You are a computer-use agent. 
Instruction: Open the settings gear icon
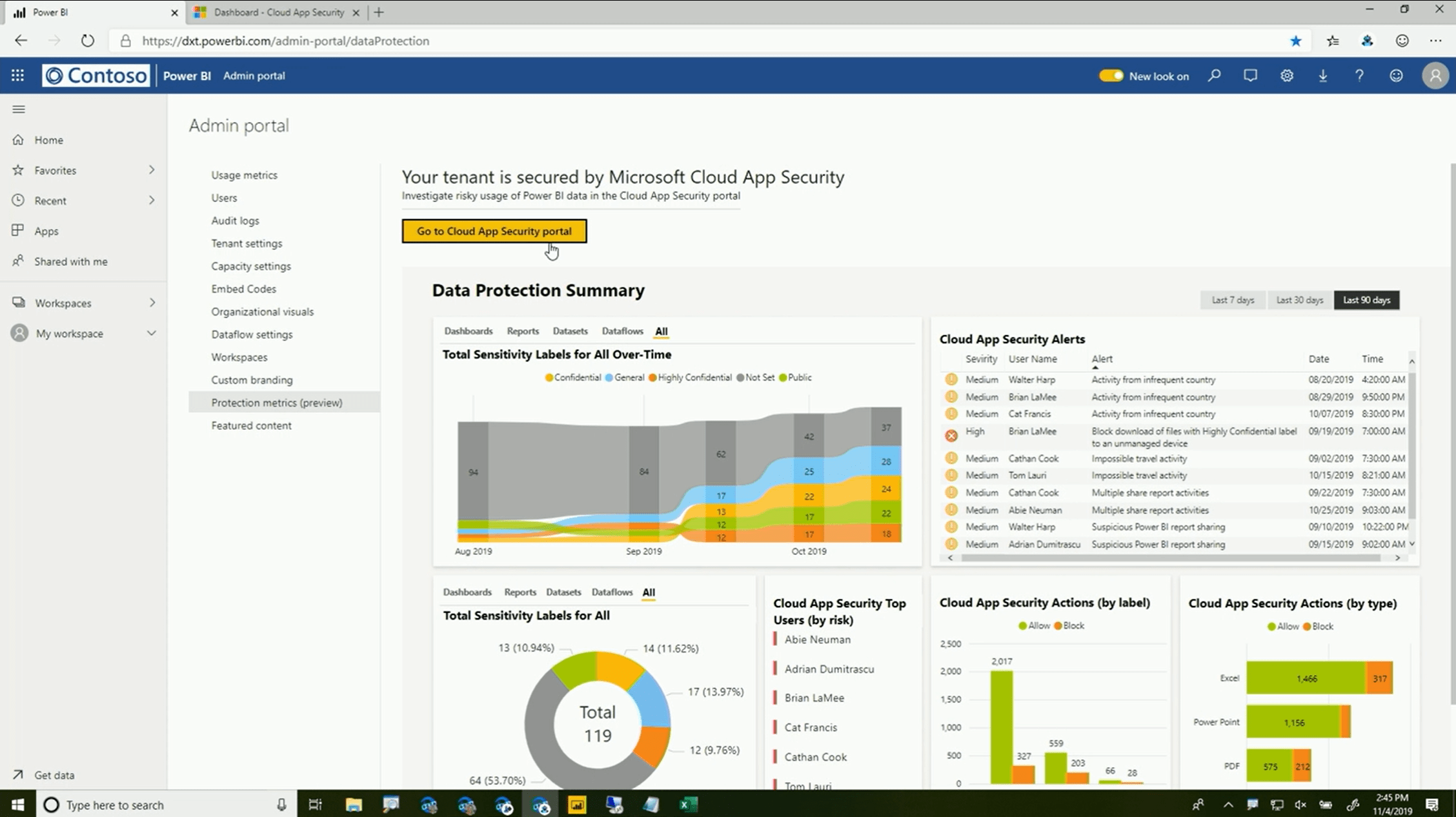(x=1287, y=76)
